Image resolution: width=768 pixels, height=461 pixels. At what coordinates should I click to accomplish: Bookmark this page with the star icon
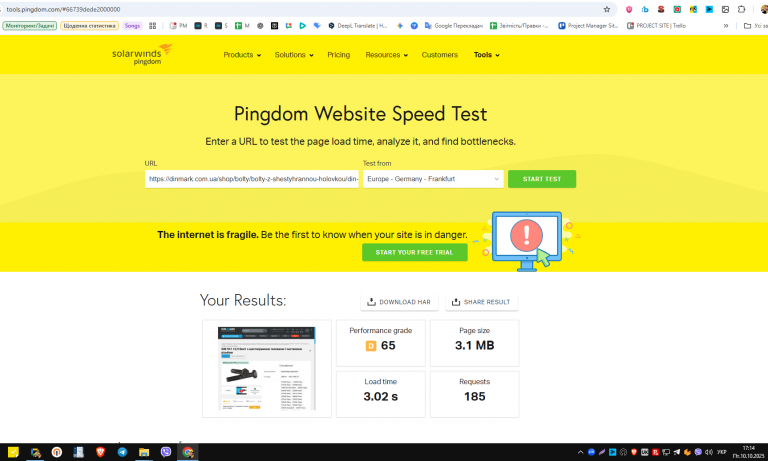[607, 9]
